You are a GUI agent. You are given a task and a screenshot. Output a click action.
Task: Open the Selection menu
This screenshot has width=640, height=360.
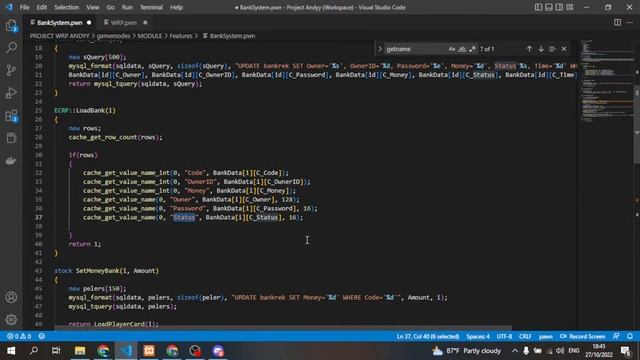tap(67, 7)
